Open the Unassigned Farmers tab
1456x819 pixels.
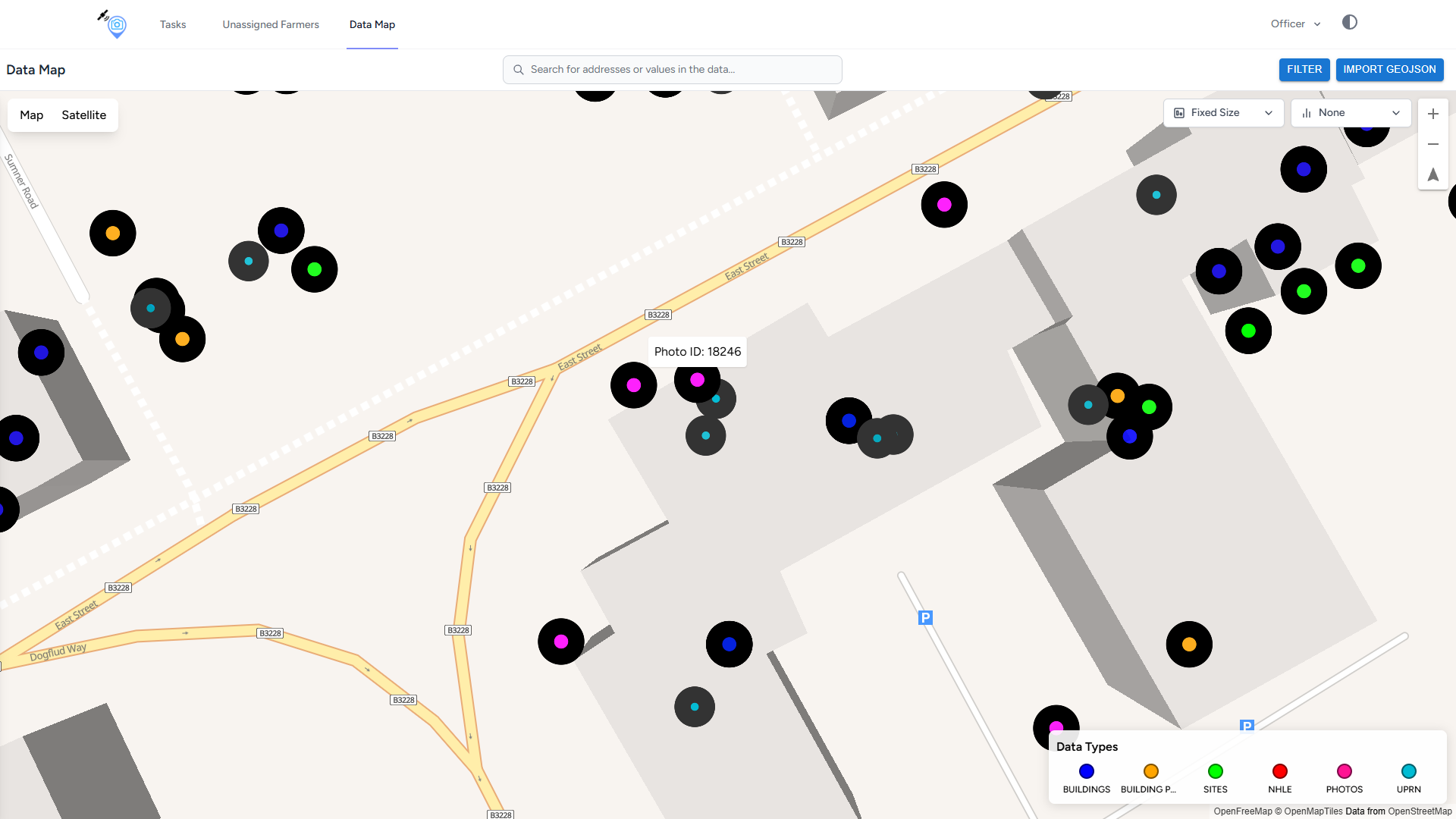[x=271, y=24]
